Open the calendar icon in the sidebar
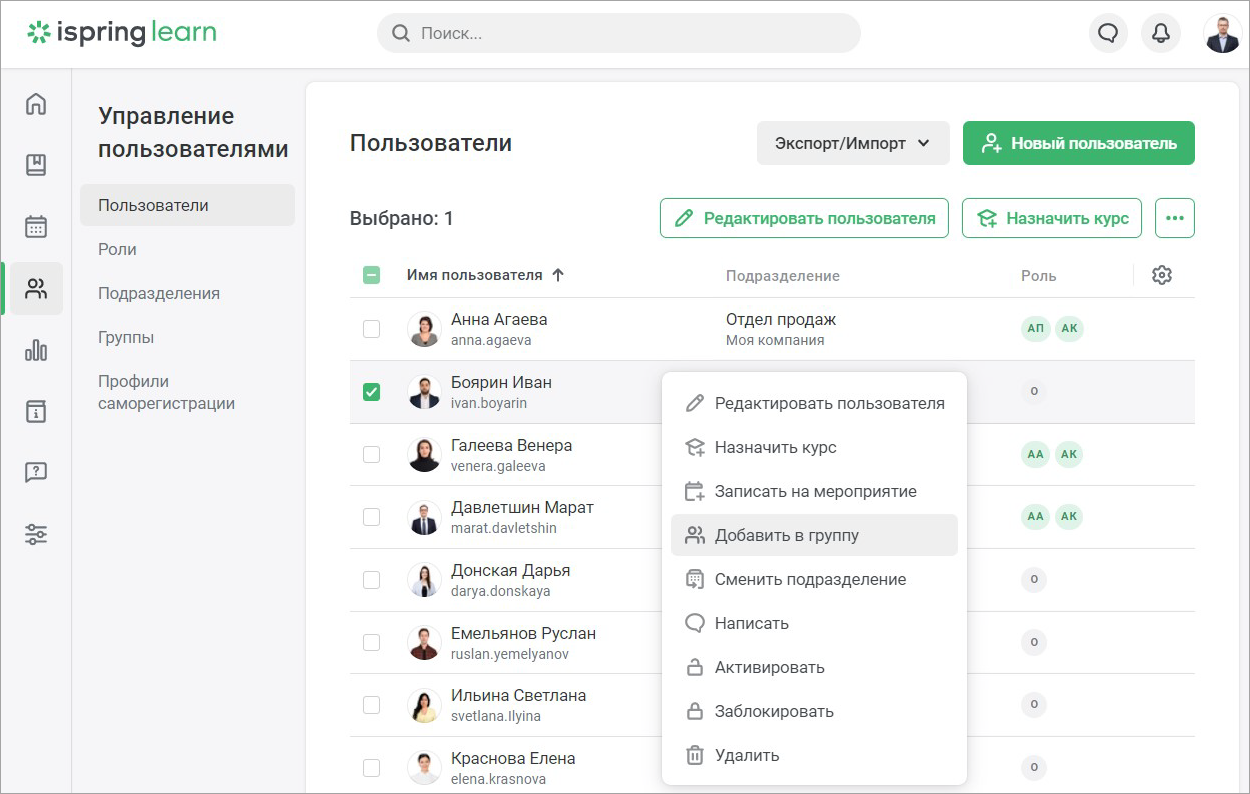 [x=36, y=227]
